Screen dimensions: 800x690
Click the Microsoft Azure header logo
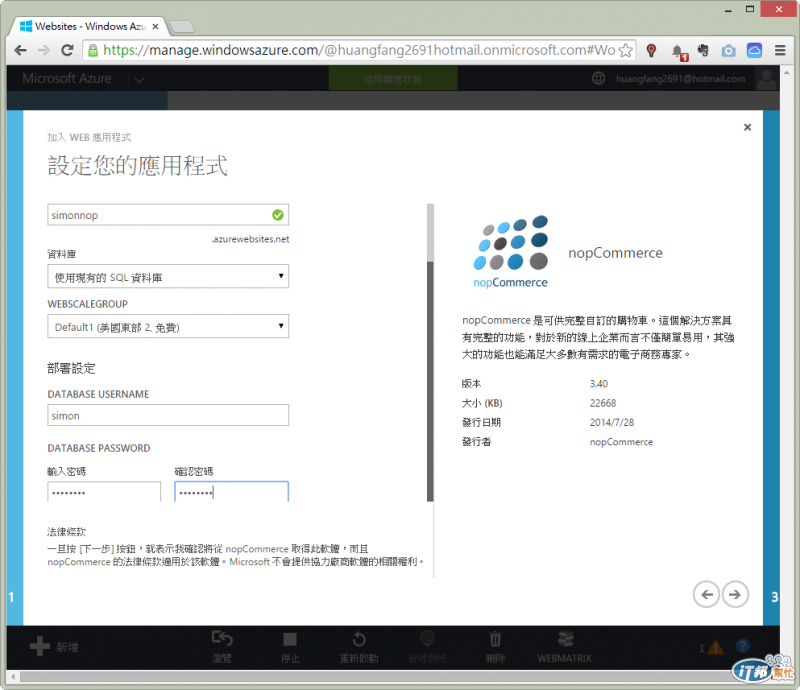67,78
